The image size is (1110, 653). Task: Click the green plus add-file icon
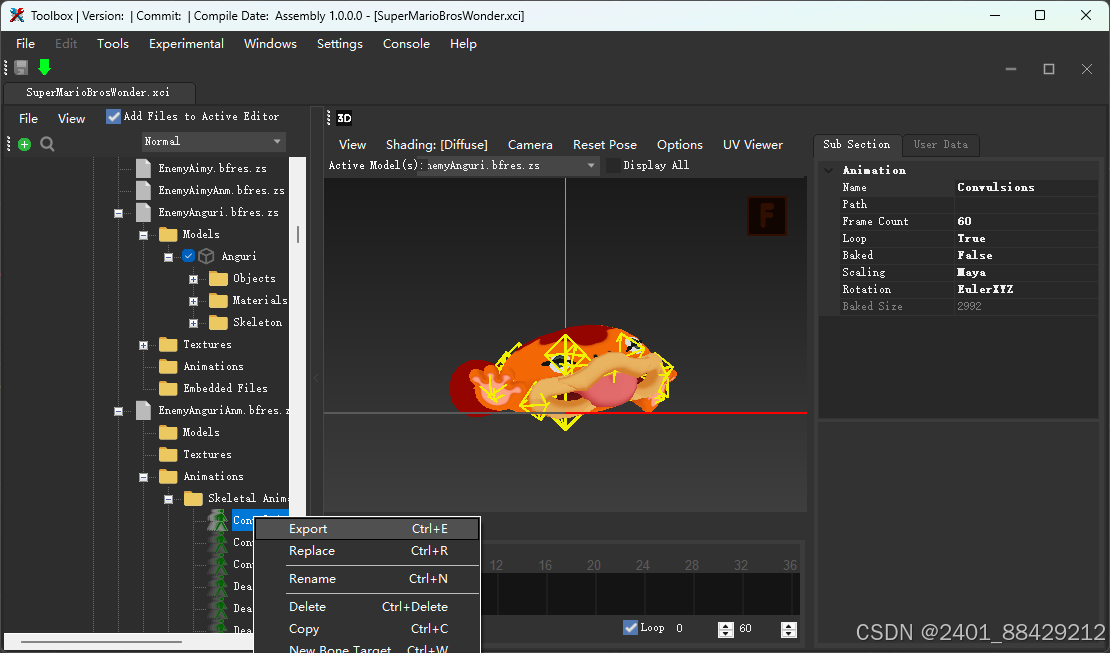pos(25,144)
